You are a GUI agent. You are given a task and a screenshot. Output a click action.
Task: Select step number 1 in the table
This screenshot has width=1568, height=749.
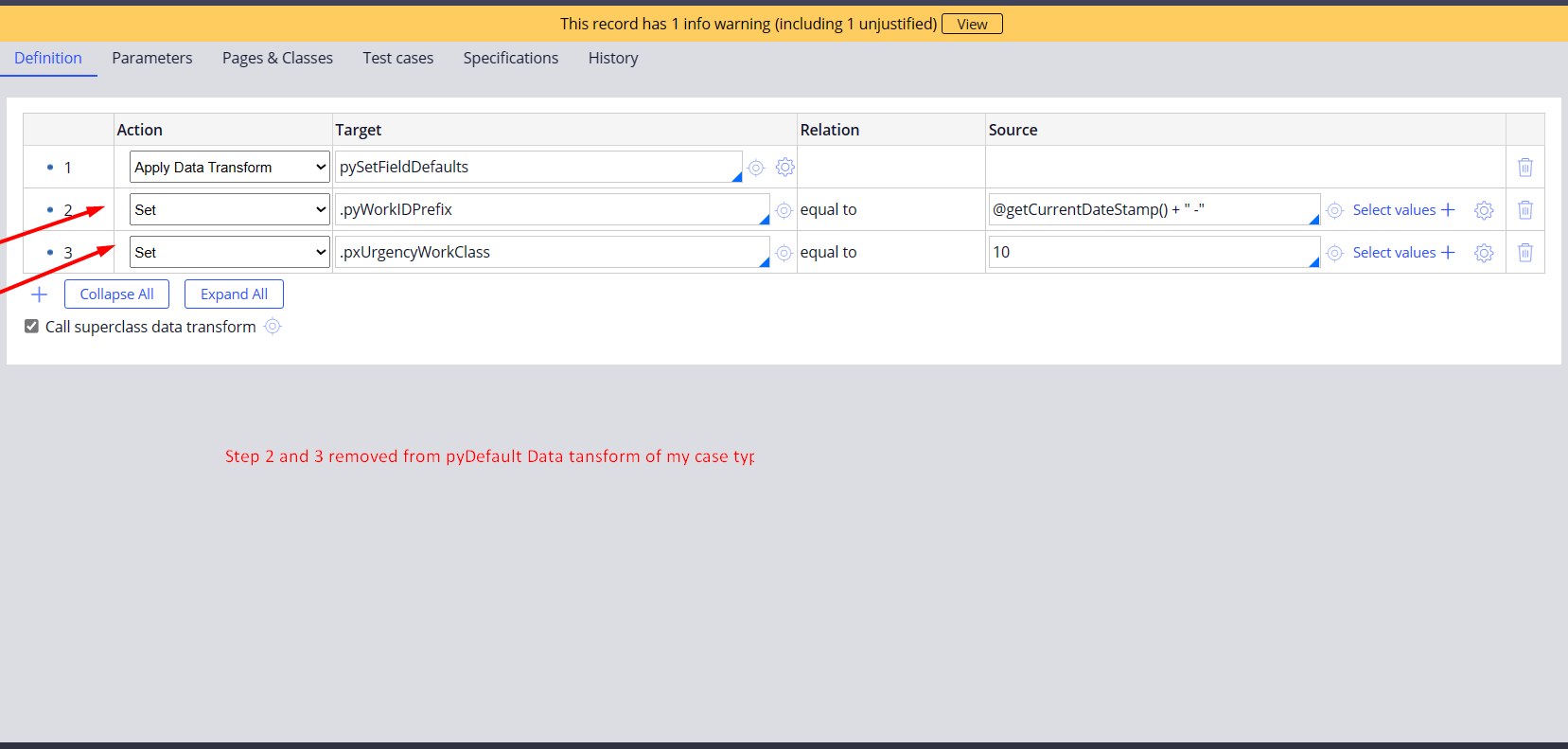tap(67, 168)
